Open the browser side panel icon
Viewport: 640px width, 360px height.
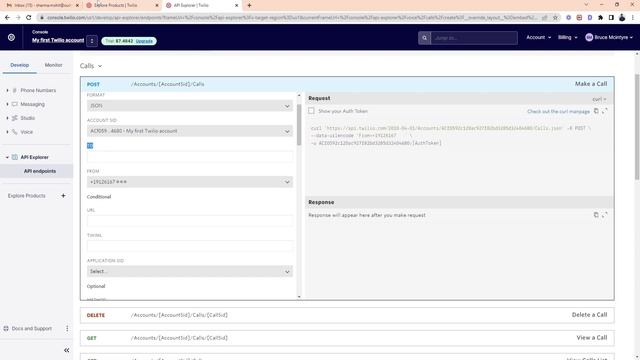tap(611, 18)
